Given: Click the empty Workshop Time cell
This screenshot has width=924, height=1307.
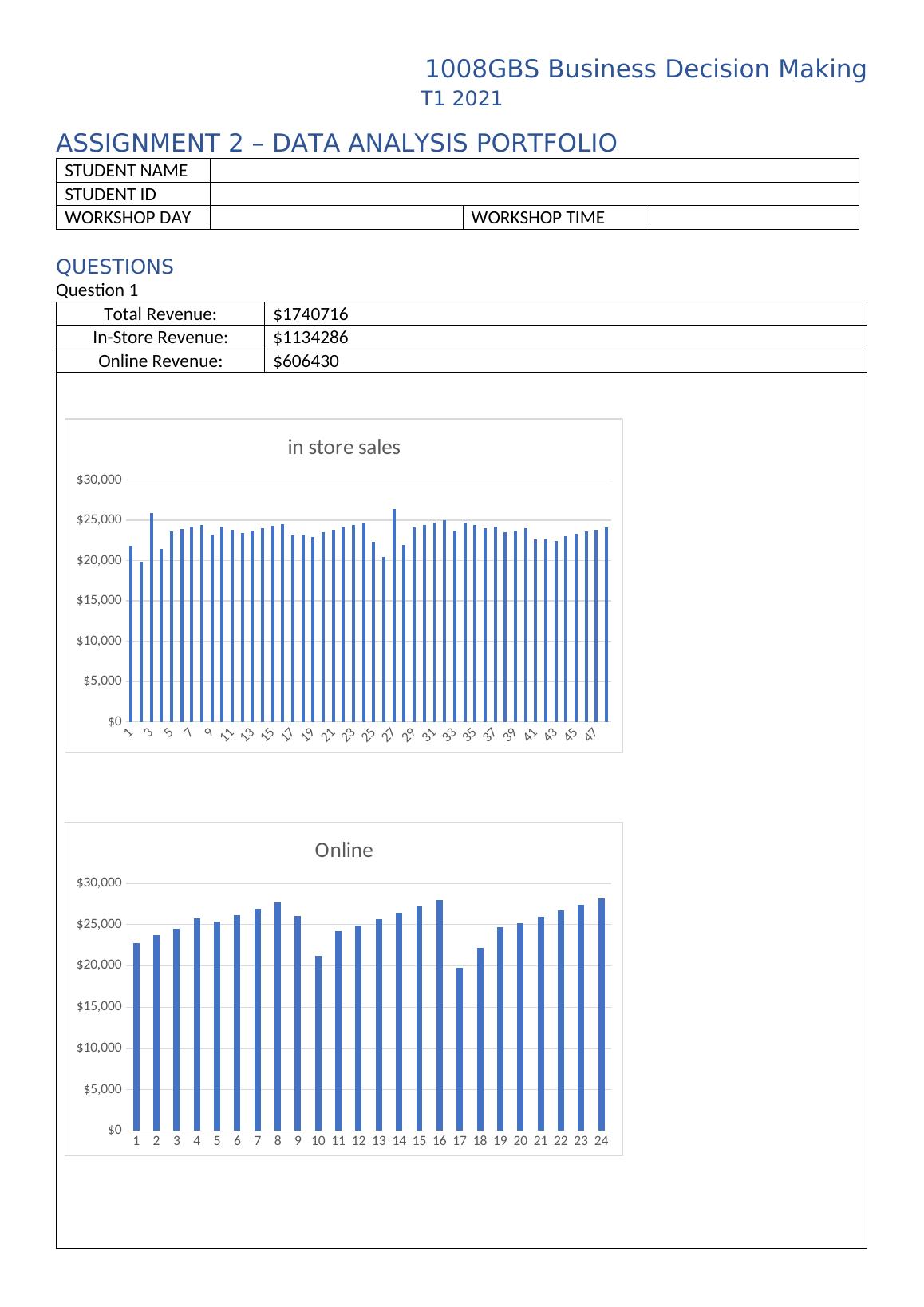Looking at the screenshot, I should point(753,218).
